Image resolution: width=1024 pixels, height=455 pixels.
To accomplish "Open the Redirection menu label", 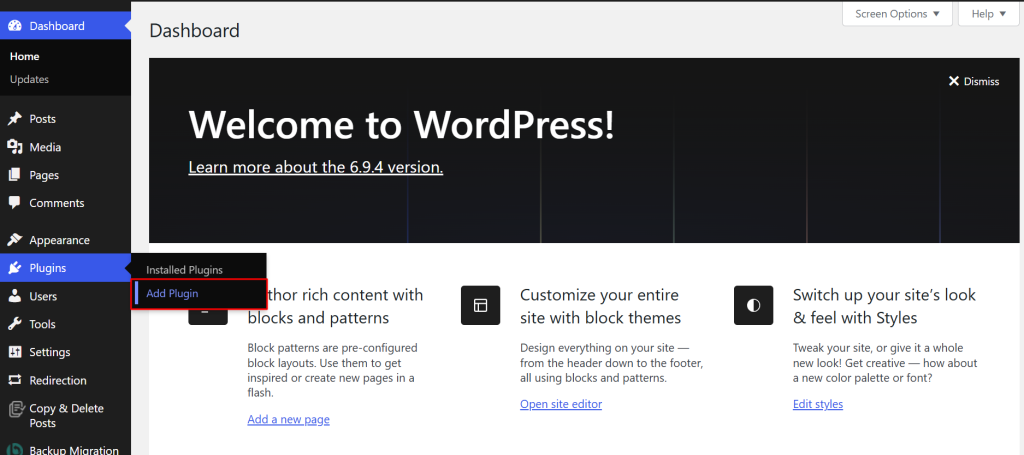I will (x=57, y=381).
